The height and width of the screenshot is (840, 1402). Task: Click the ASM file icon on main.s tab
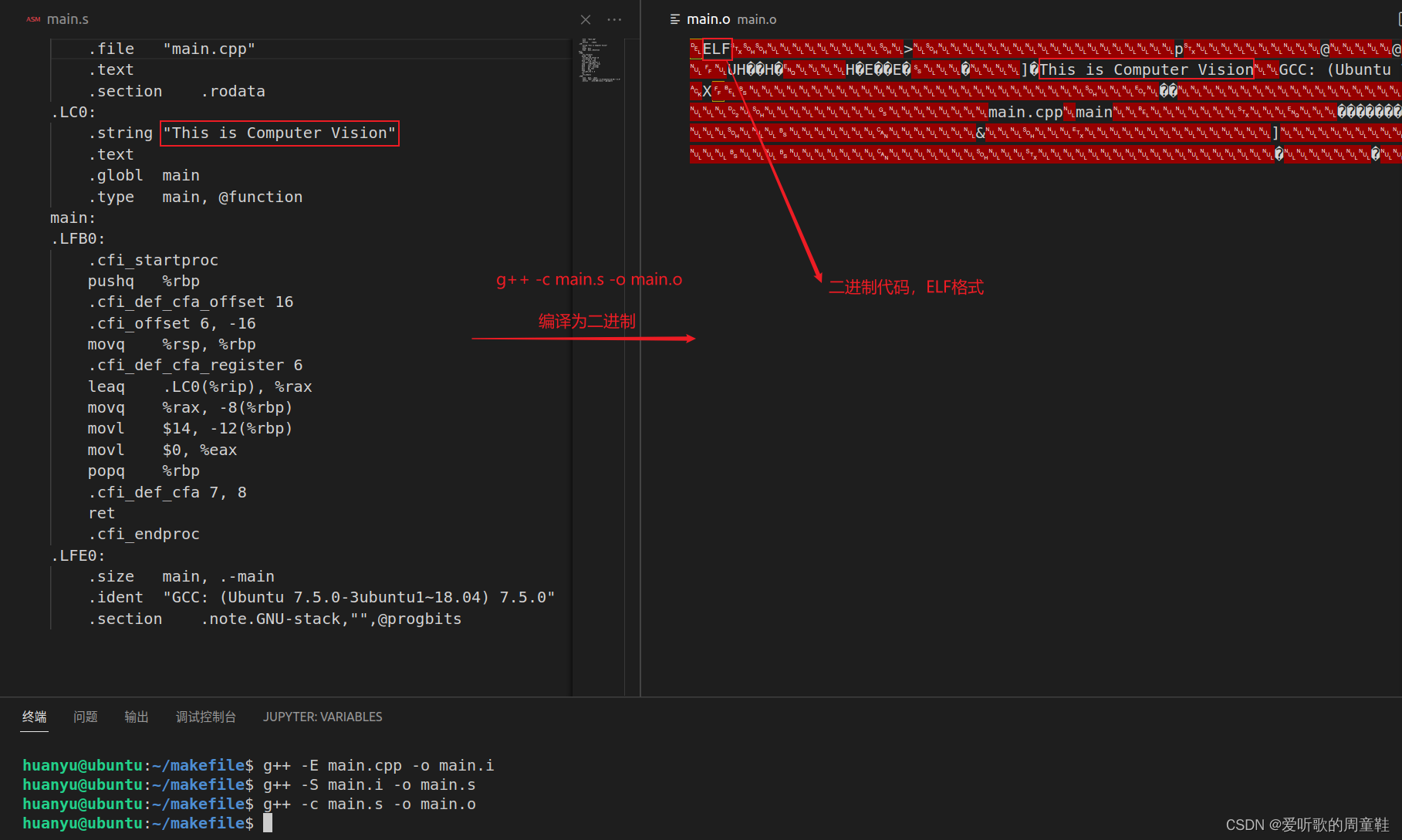[33, 19]
